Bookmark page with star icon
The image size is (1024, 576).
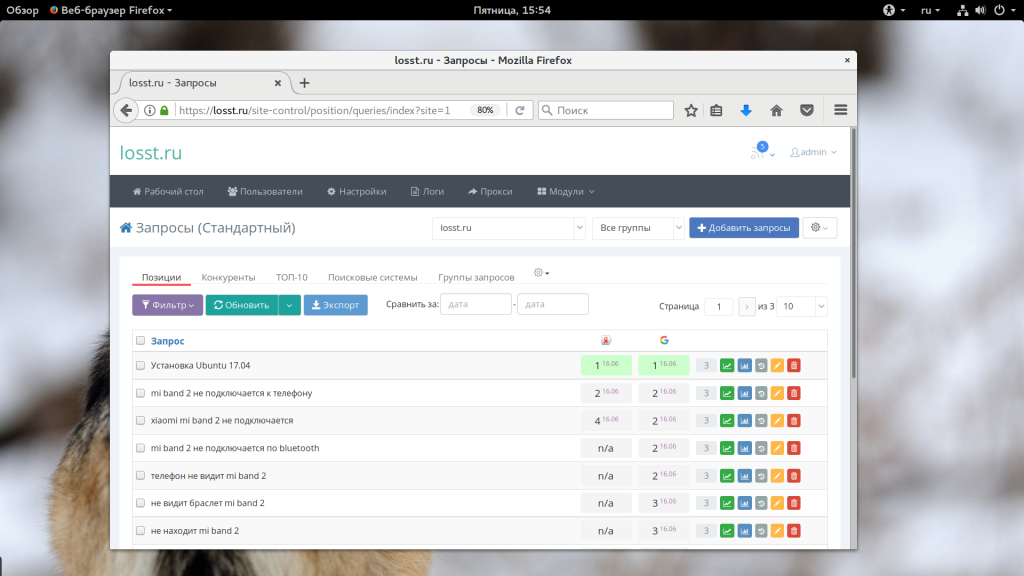pyautogui.click(x=691, y=111)
